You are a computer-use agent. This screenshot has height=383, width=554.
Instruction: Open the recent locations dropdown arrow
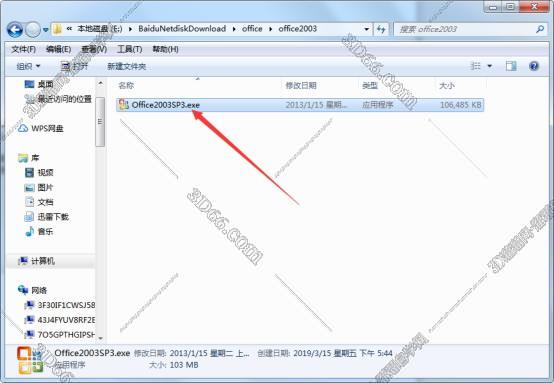point(46,30)
